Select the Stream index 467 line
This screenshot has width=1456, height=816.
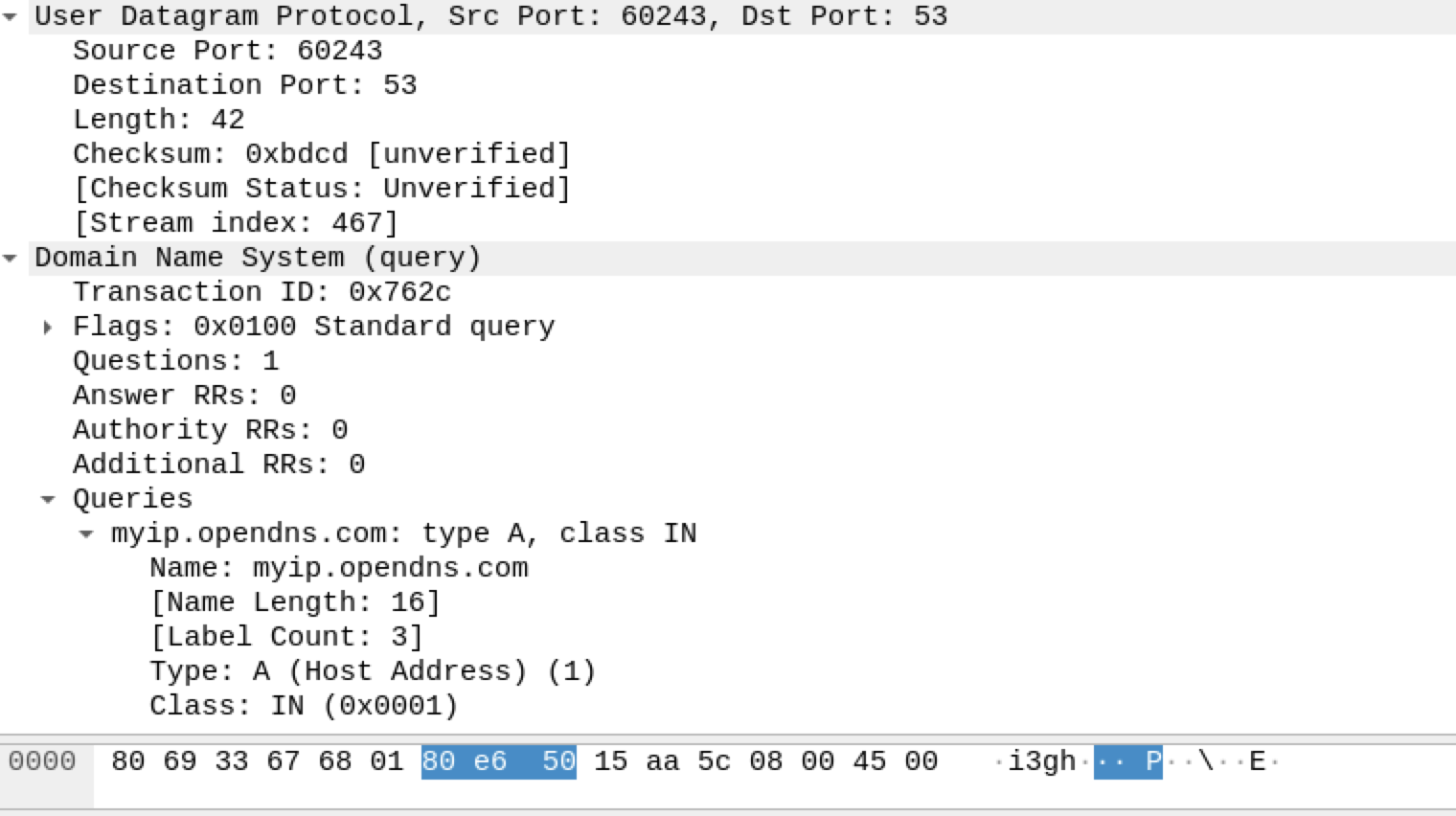click(x=236, y=223)
